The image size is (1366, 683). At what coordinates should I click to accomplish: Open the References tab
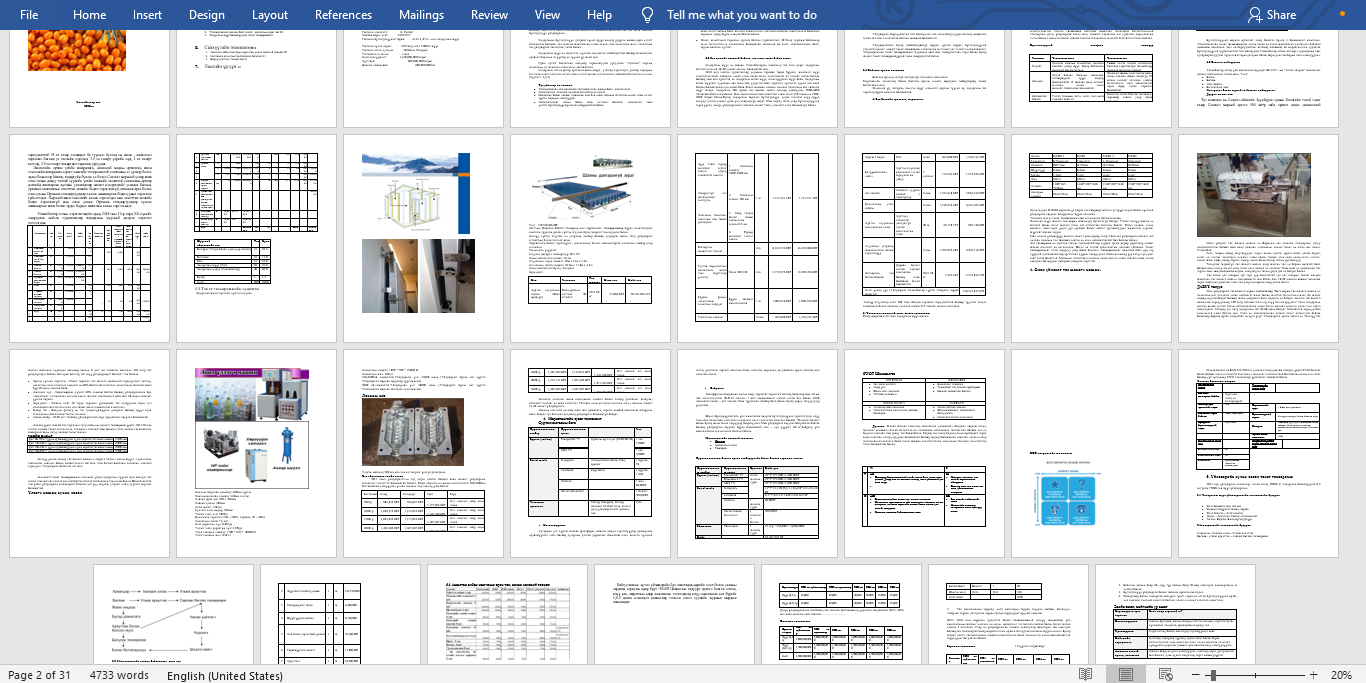pos(343,15)
